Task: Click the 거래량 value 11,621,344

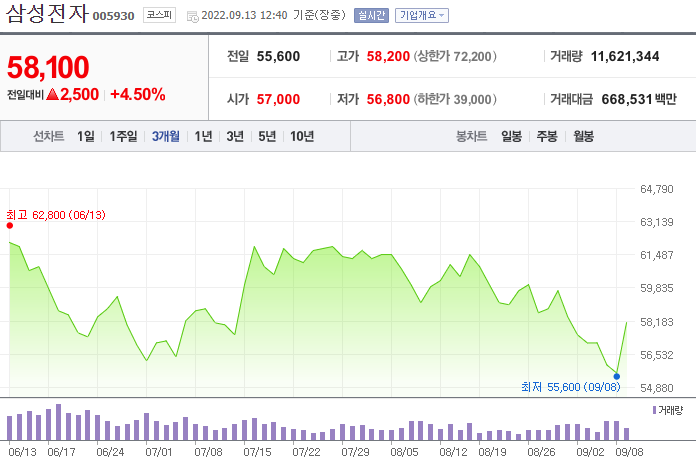Action: click(x=625, y=56)
